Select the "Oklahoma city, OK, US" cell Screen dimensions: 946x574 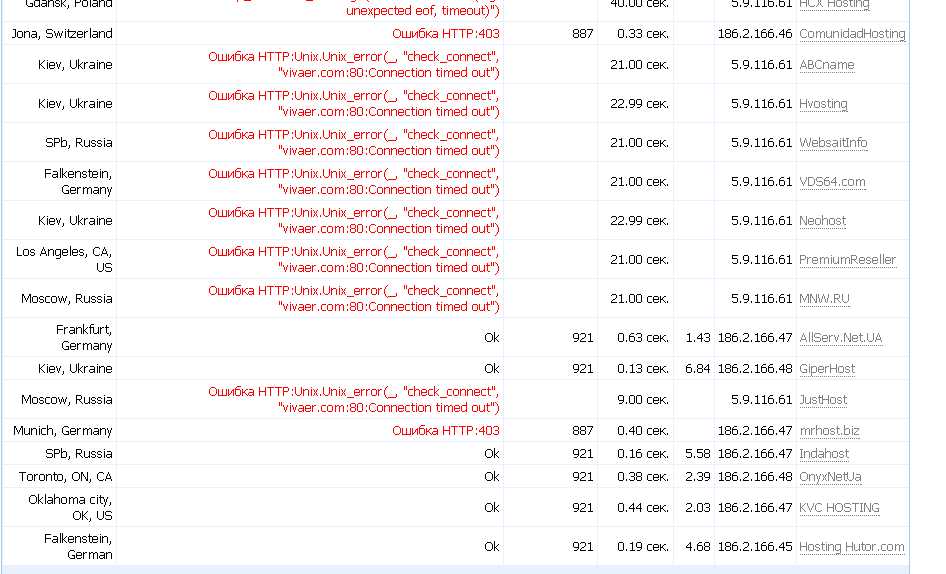tap(70, 508)
